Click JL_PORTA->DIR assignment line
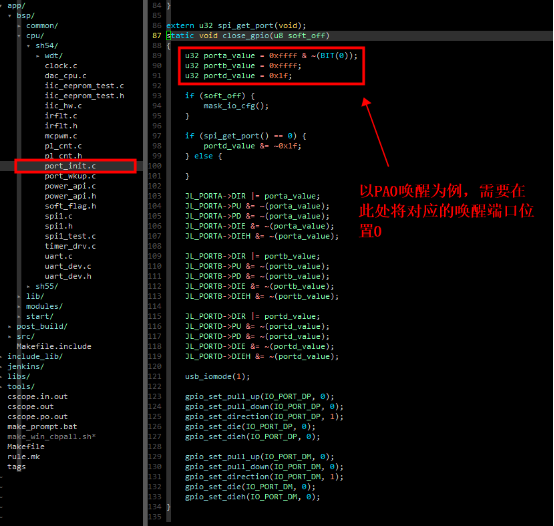554x526 pixels. pos(253,196)
